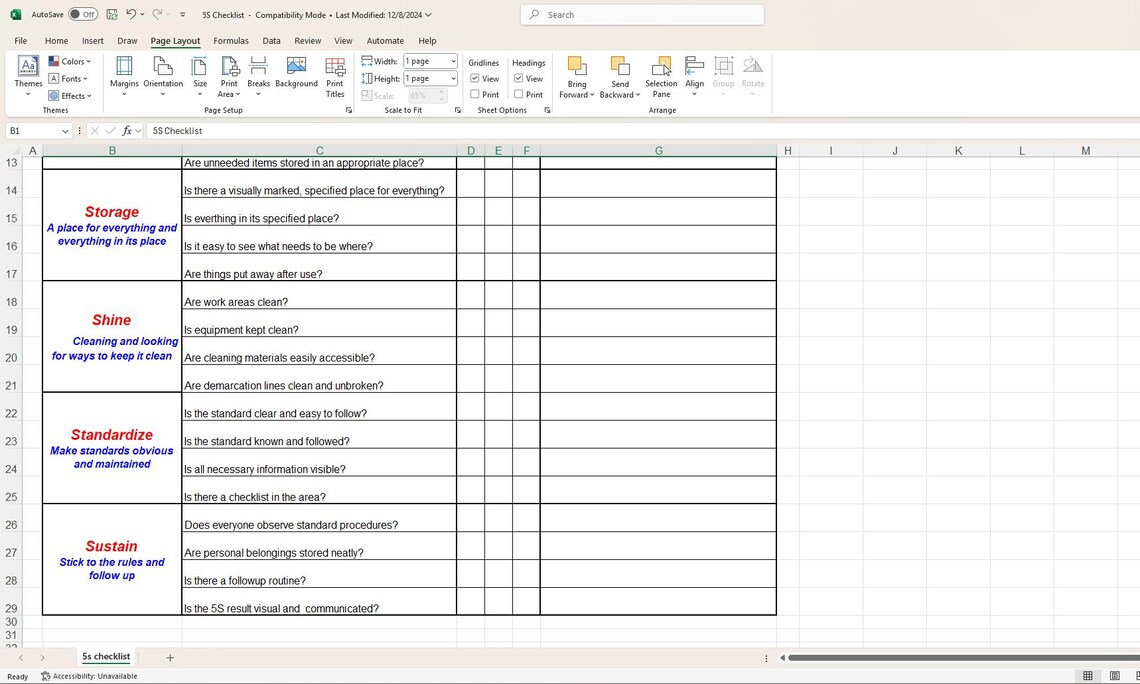Open the Selection Pane
The width and height of the screenshot is (1140, 684).
pos(661,76)
